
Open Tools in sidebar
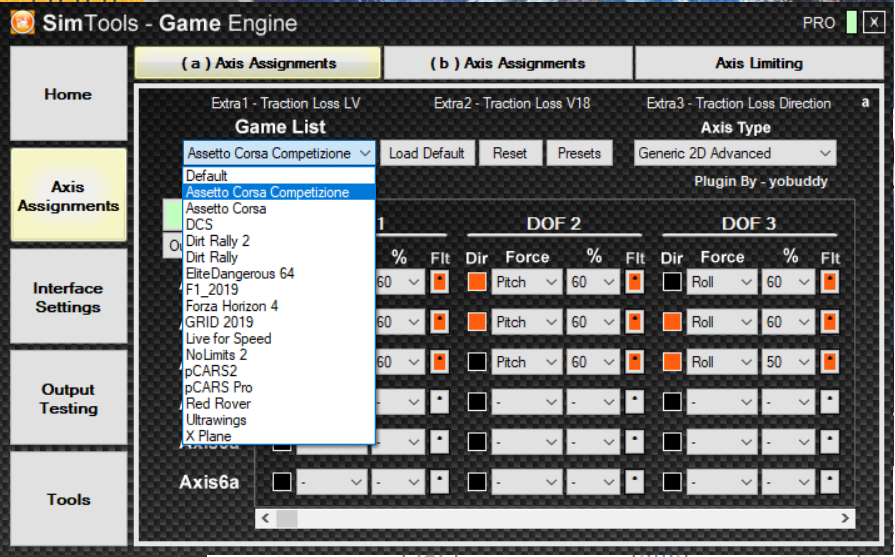click(x=68, y=499)
